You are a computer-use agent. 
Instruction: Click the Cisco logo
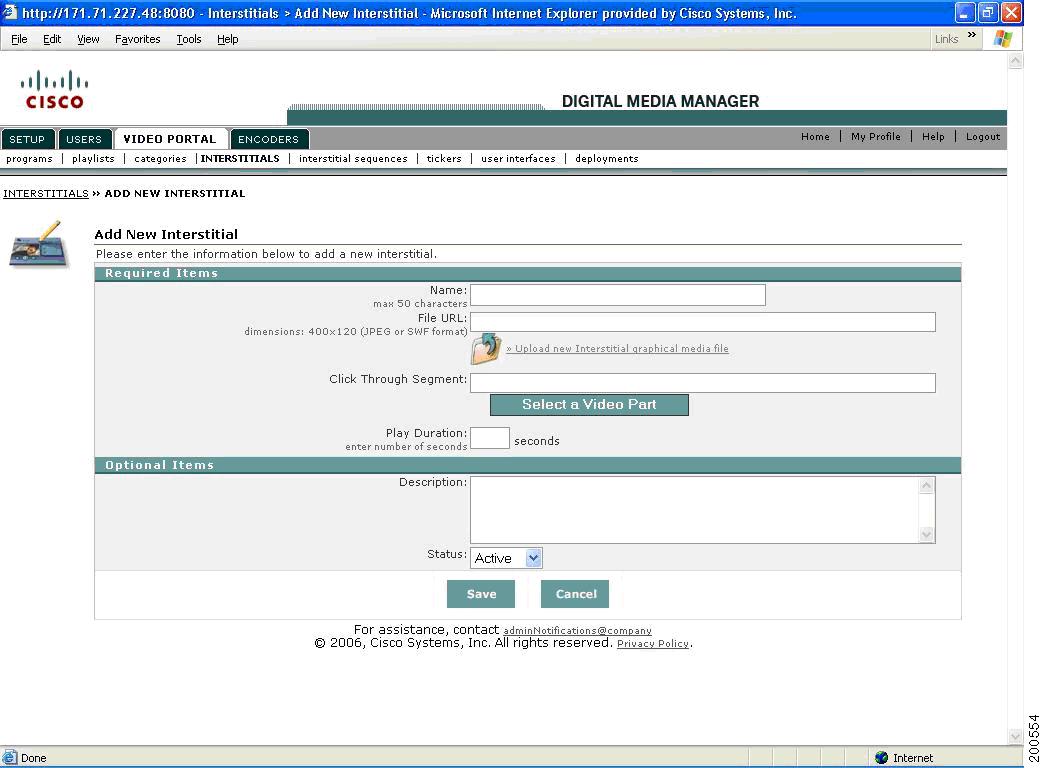pos(54,90)
